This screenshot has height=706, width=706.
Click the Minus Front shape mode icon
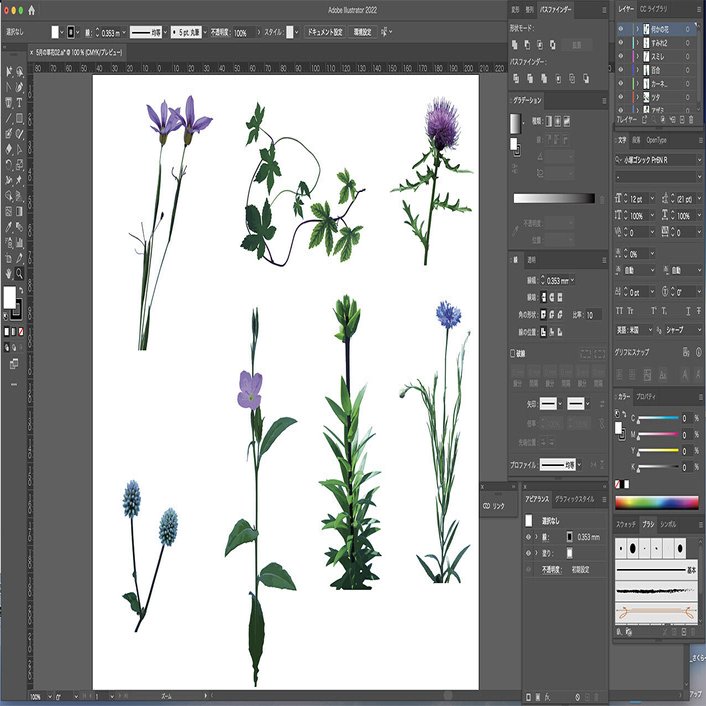point(527,45)
